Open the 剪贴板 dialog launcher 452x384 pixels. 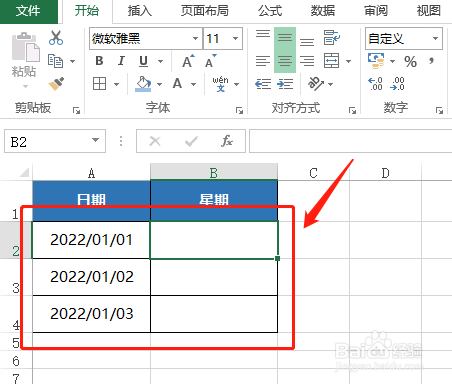[76, 110]
